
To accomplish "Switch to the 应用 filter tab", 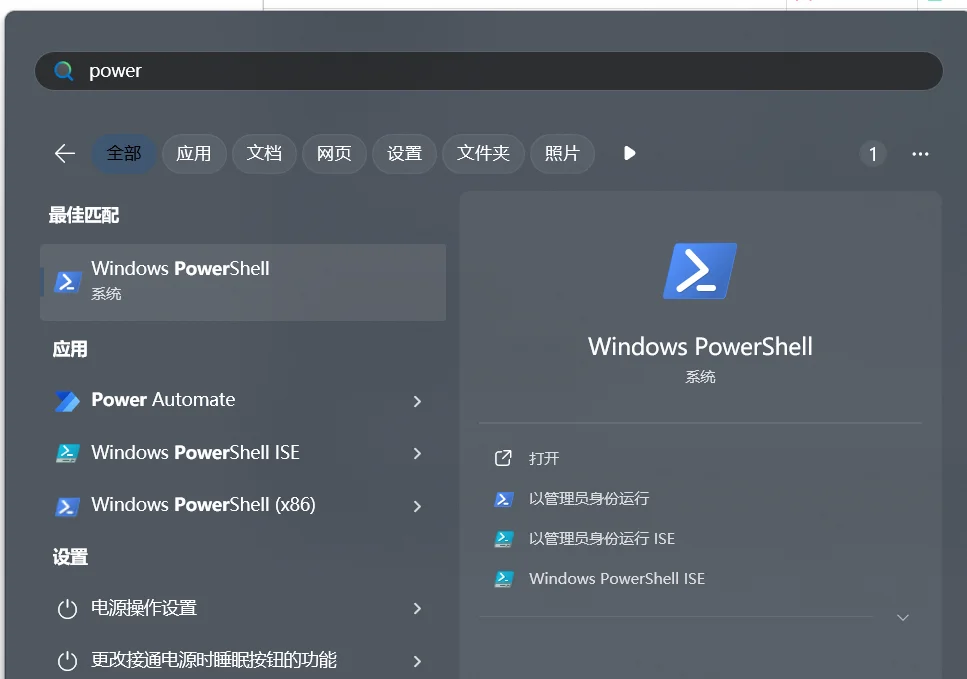I will click(x=193, y=153).
